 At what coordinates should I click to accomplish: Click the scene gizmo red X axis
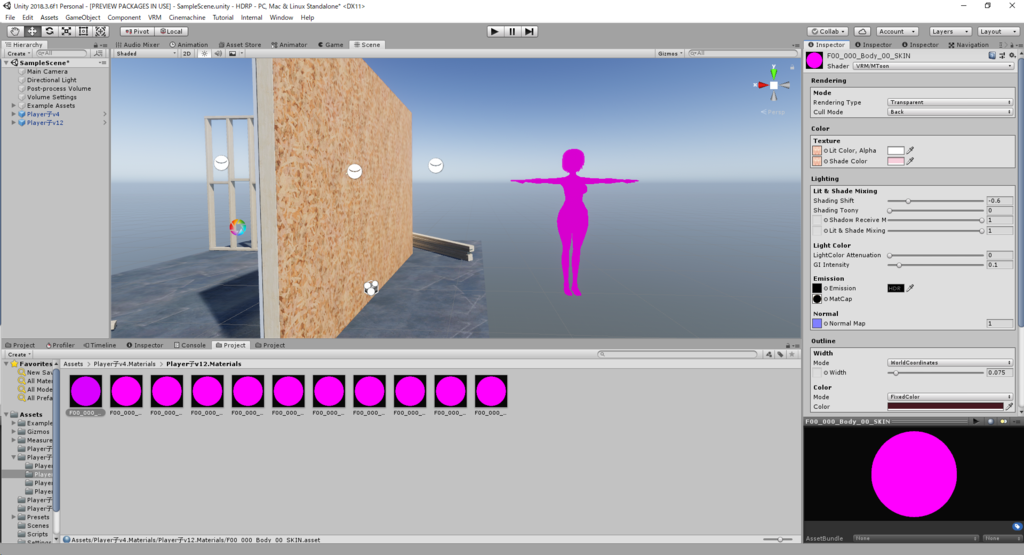pyautogui.click(x=761, y=85)
